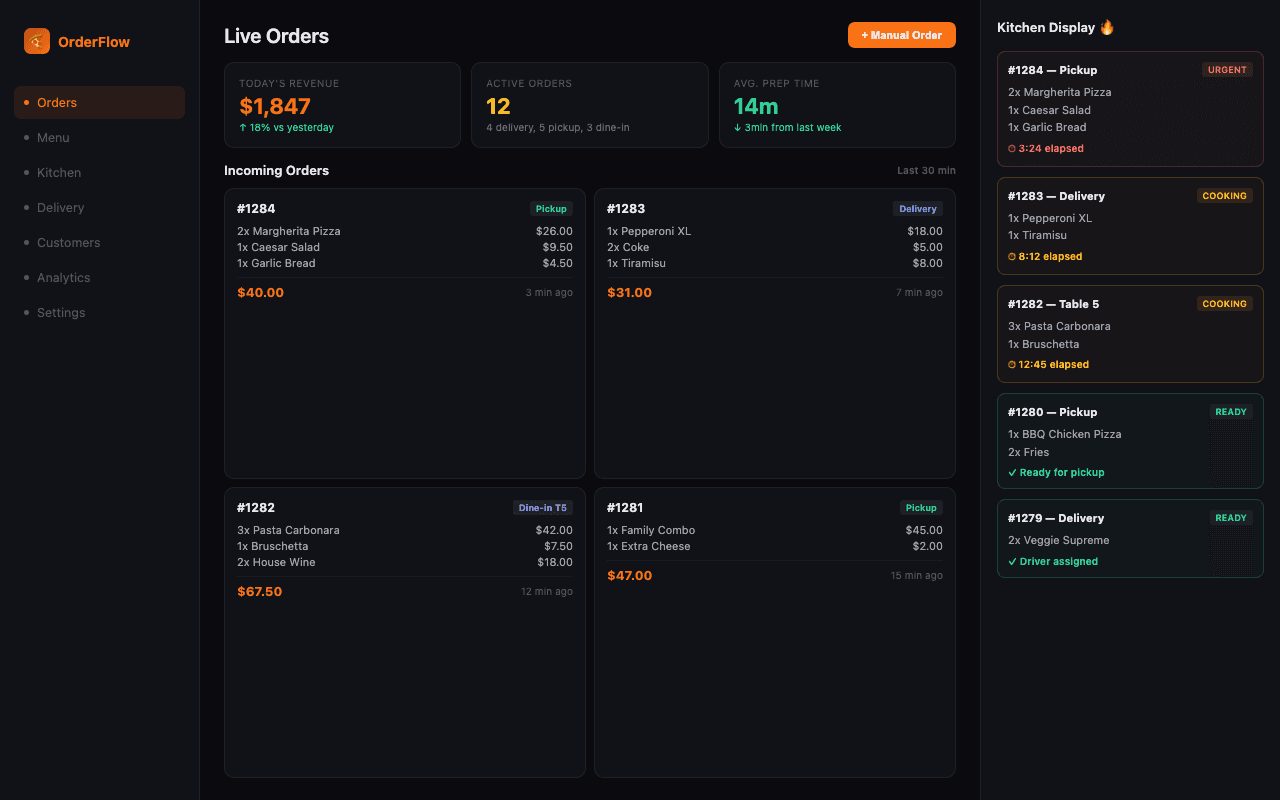Screen dimensions: 1280x800
Task: Click the fire icon beside Kitchen Display
Action: pos(1107,28)
